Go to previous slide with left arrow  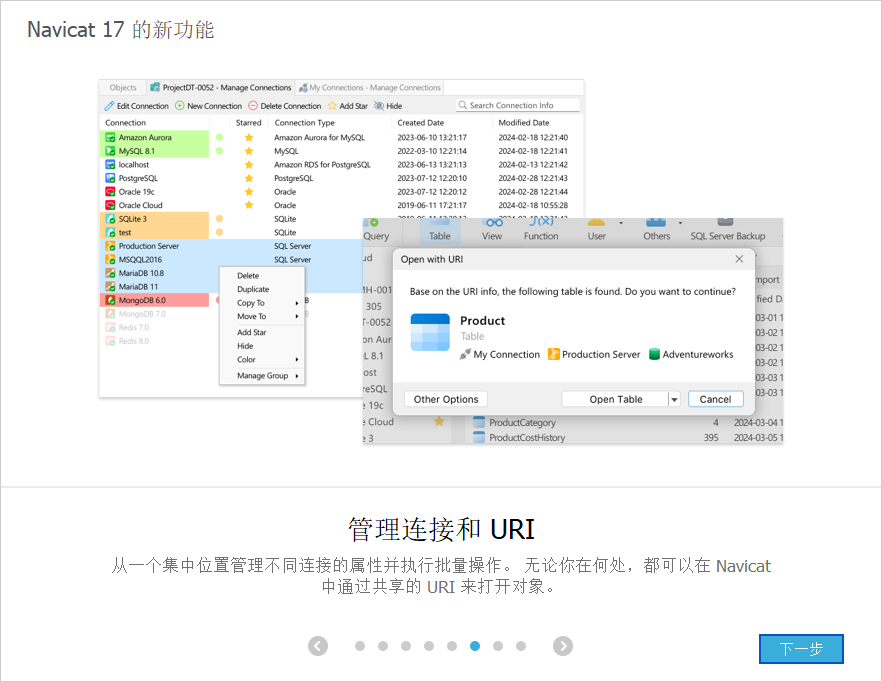click(x=318, y=646)
